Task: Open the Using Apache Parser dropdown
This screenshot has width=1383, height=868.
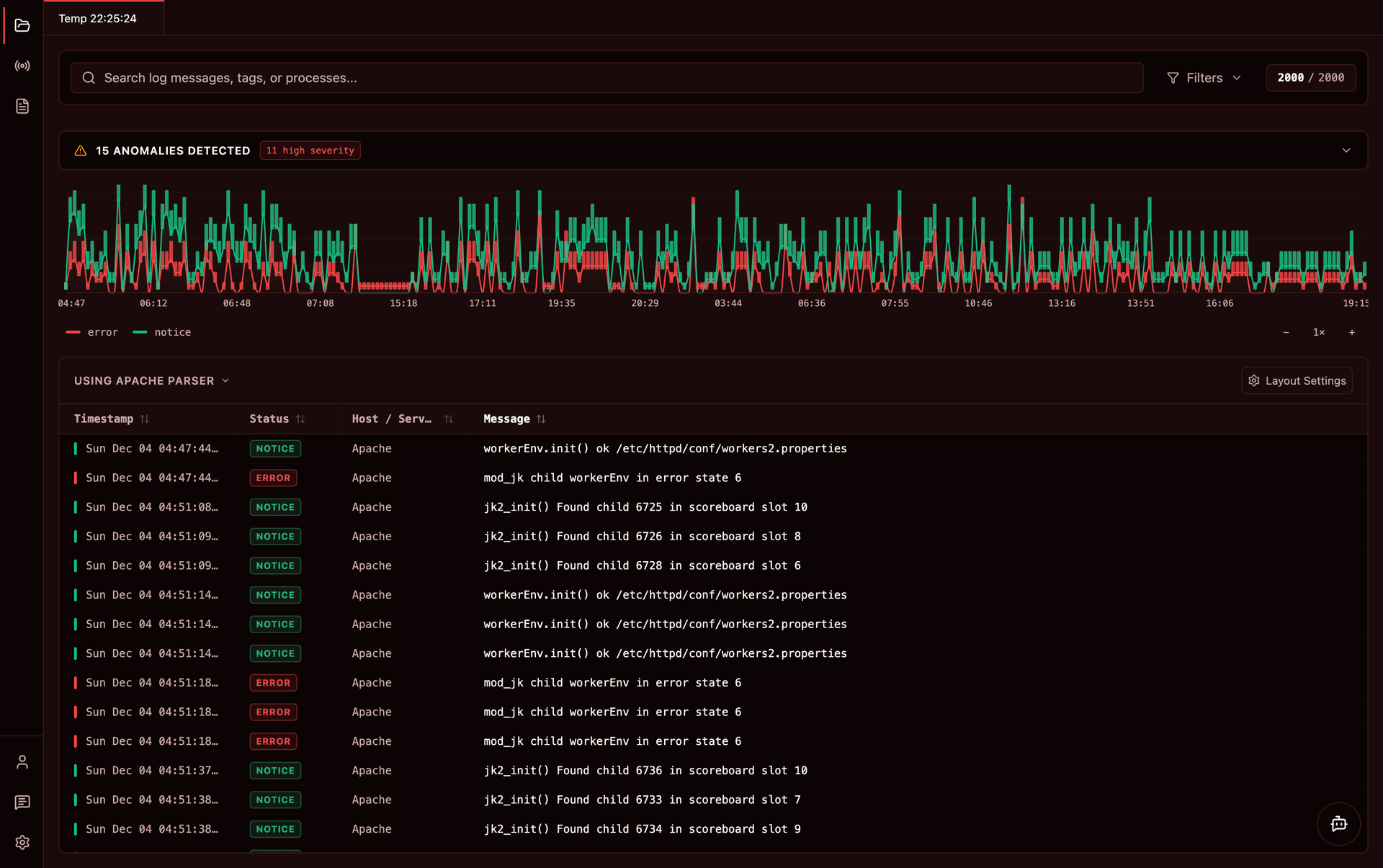Action: tap(151, 380)
